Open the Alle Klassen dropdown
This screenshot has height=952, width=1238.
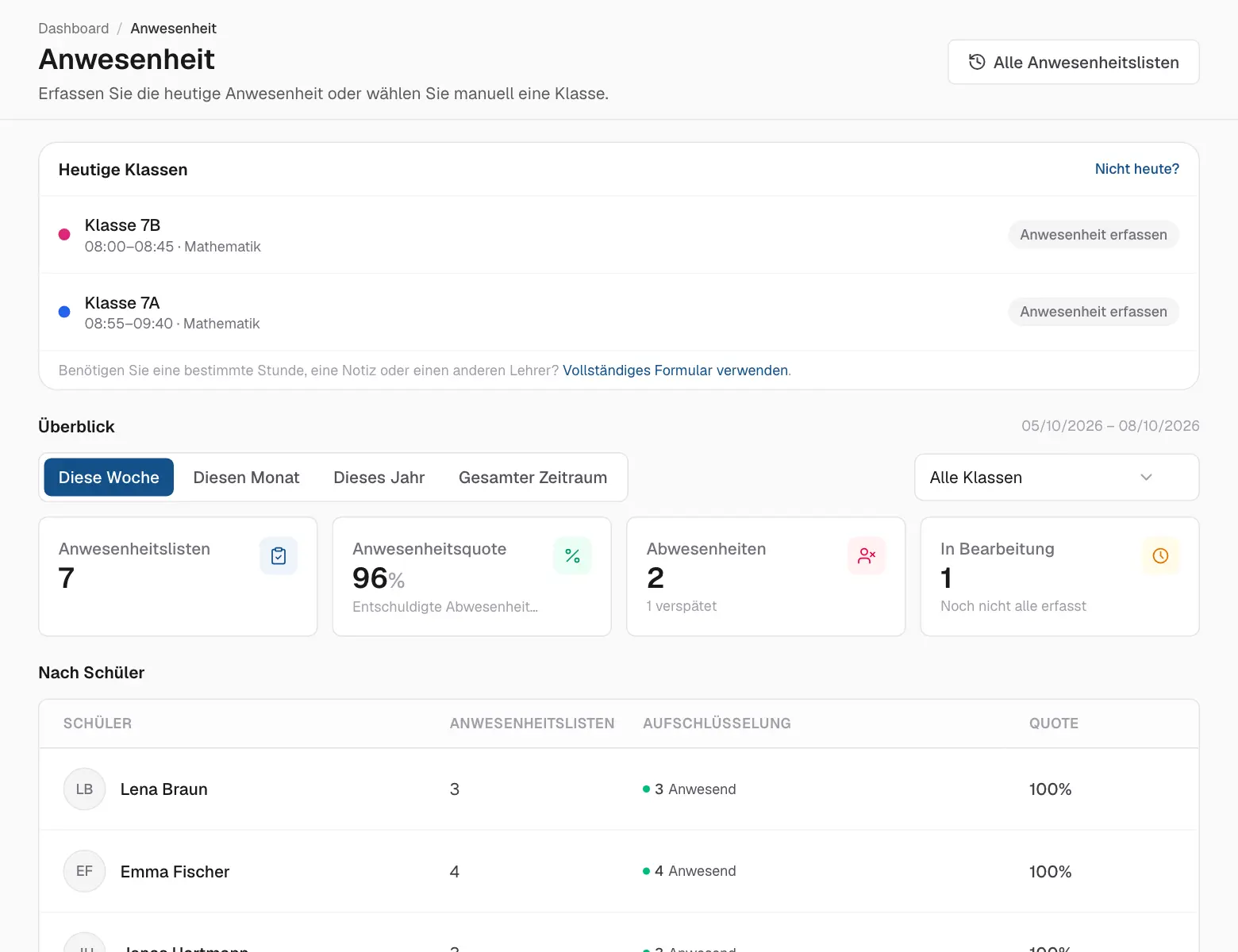coord(1056,478)
